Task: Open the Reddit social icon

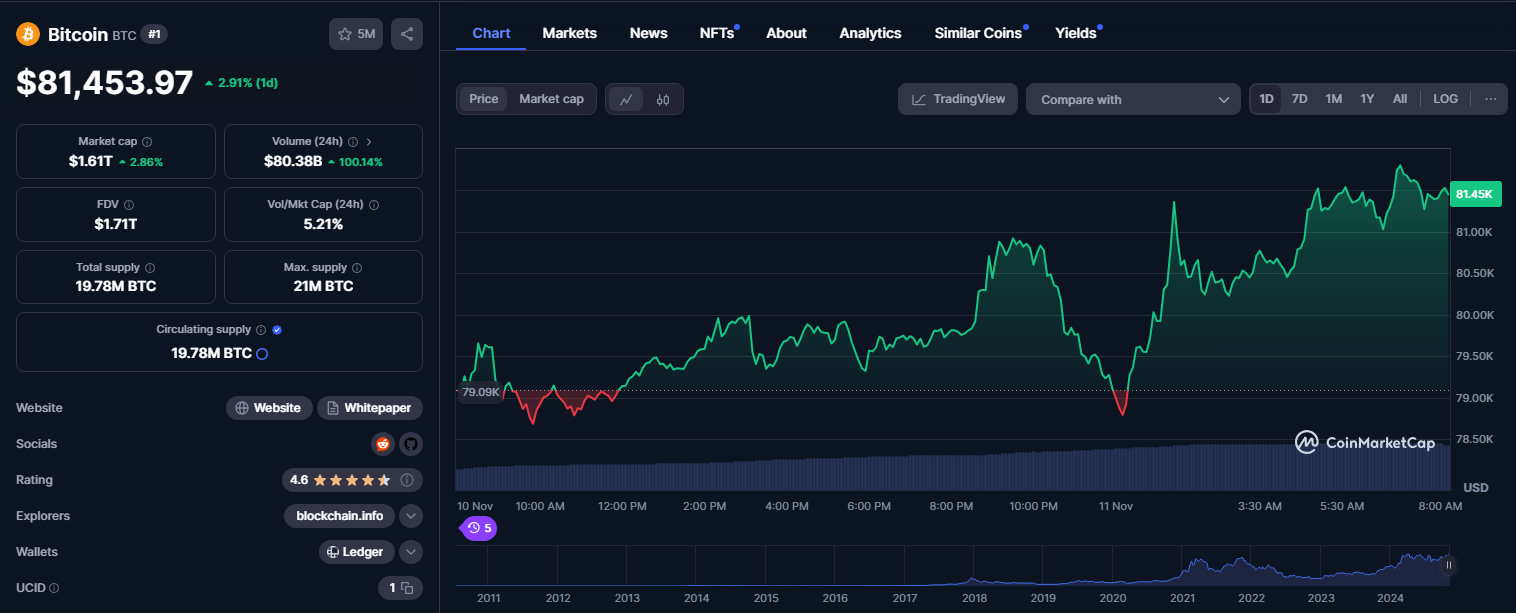Action: click(382, 444)
